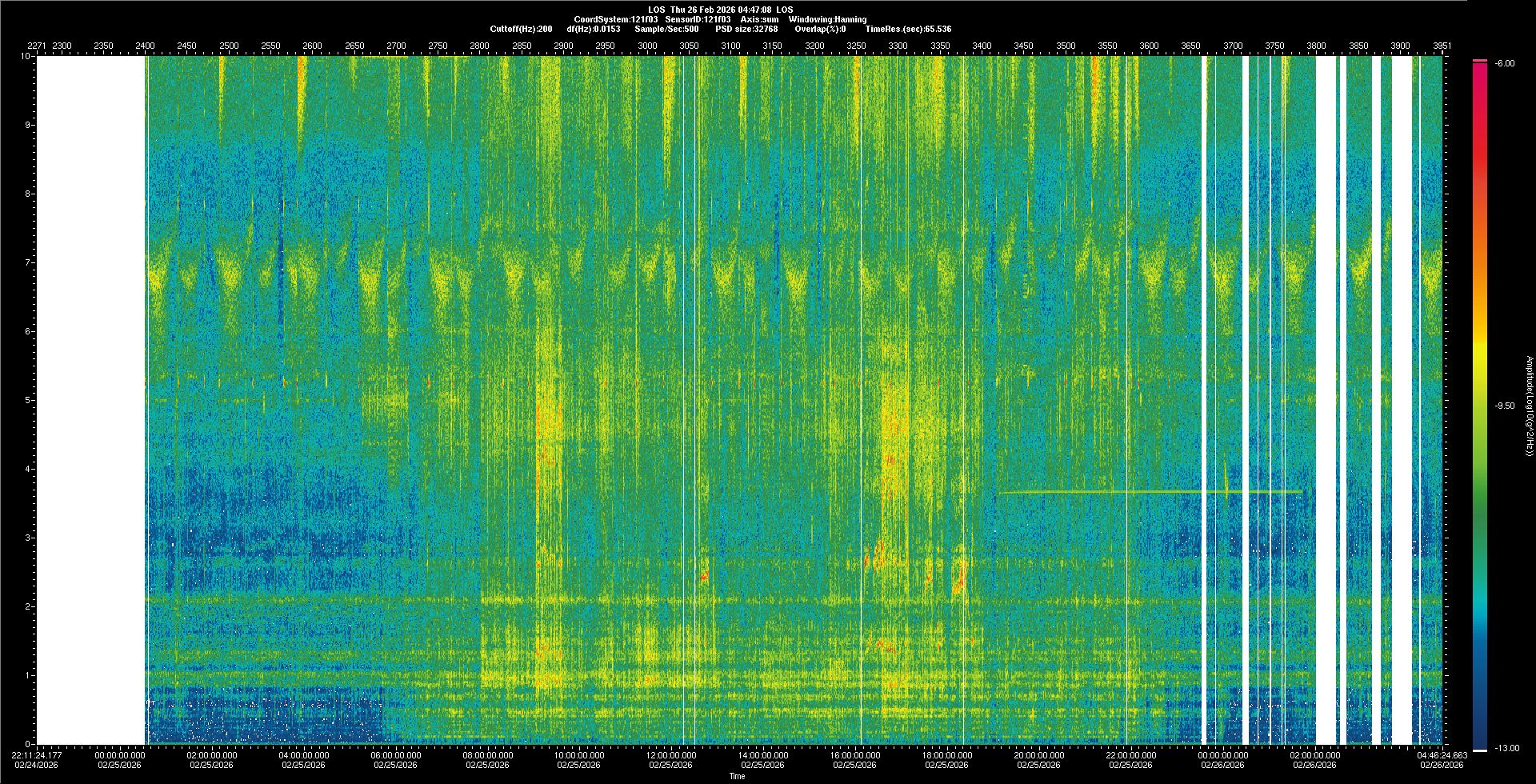Click the -6.00 label on the colorbar
The image size is (1536, 784).
click(x=1504, y=63)
